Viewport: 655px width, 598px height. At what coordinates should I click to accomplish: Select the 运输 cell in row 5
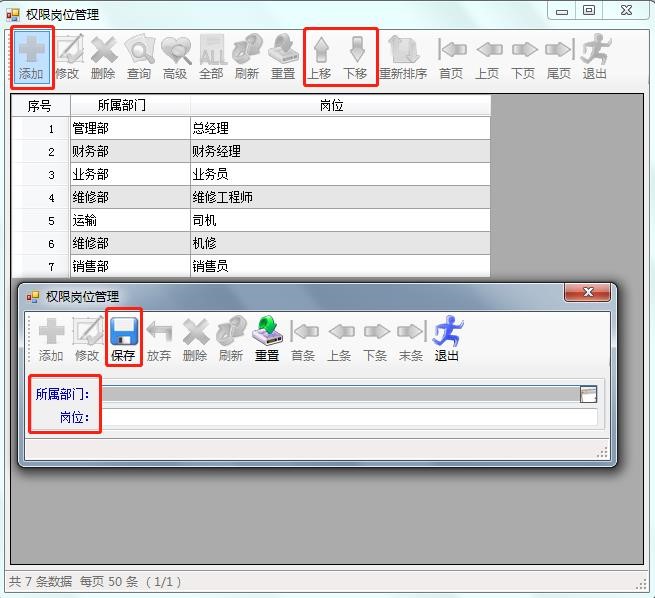130,220
